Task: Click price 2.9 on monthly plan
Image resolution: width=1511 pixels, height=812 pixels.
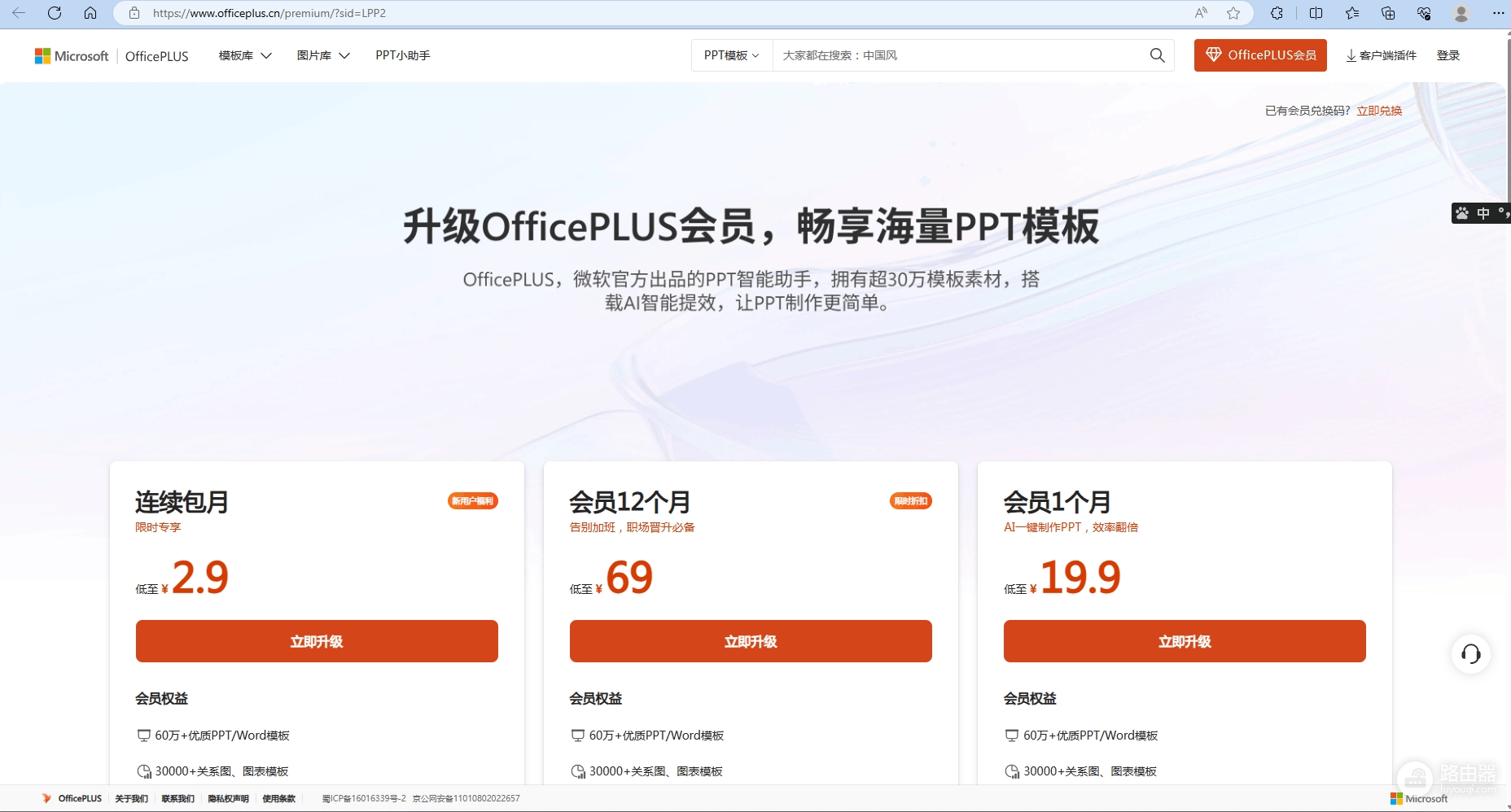Action: tap(200, 578)
